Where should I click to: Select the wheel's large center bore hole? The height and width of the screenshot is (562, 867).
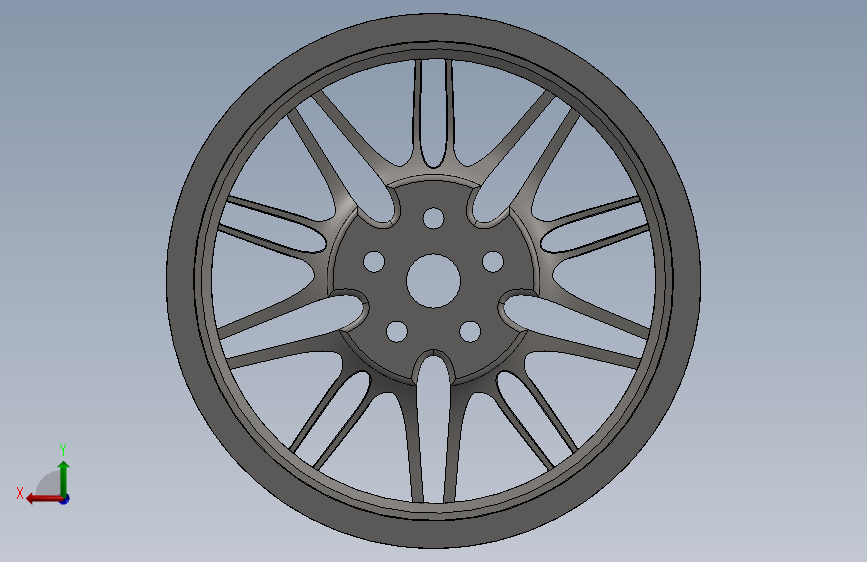(x=434, y=280)
